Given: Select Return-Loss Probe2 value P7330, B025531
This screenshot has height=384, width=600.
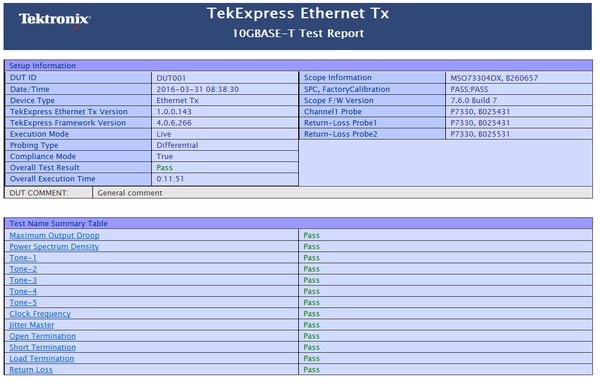Looking at the screenshot, I should [480, 134].
